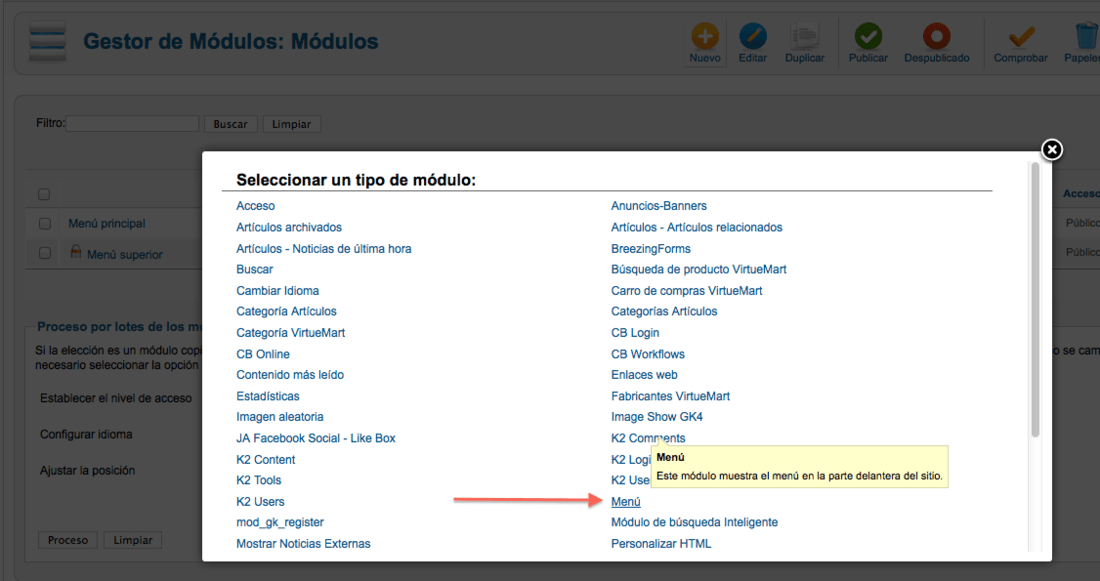Viewport: 1100px width, 581px height.
Task: Select the Buscar module type link
Action: pyautogui.click(x=255, y=269)
